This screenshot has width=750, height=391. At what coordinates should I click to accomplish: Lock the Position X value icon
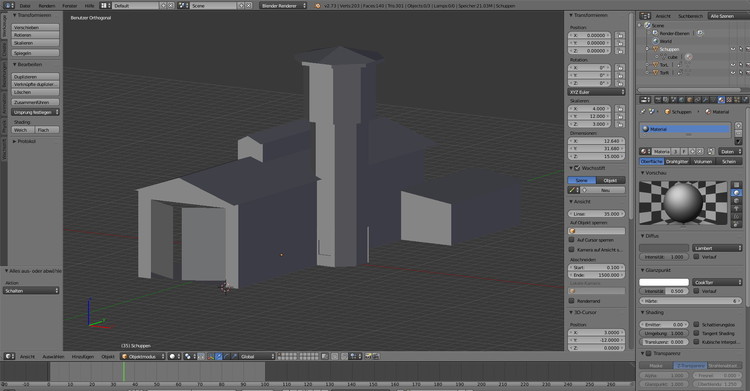pyautogui.click(x=620, y=35)
